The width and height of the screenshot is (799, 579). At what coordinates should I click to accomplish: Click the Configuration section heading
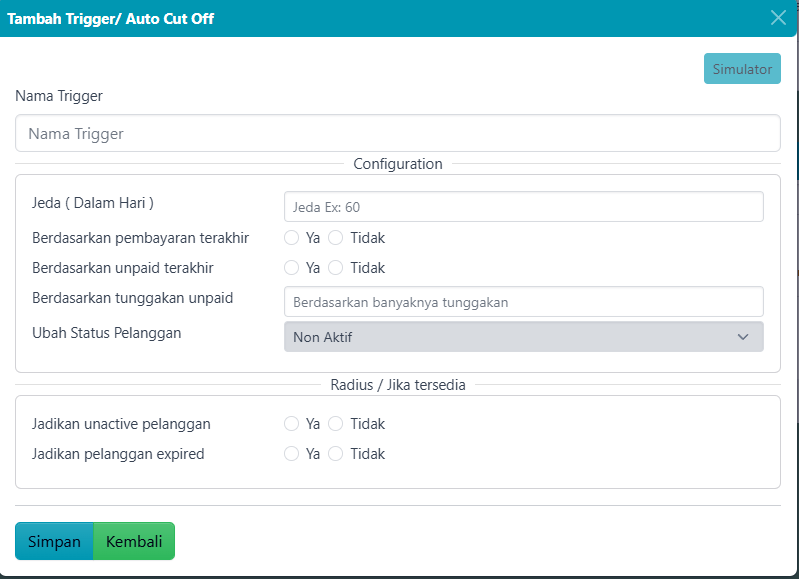pos(397,164)
